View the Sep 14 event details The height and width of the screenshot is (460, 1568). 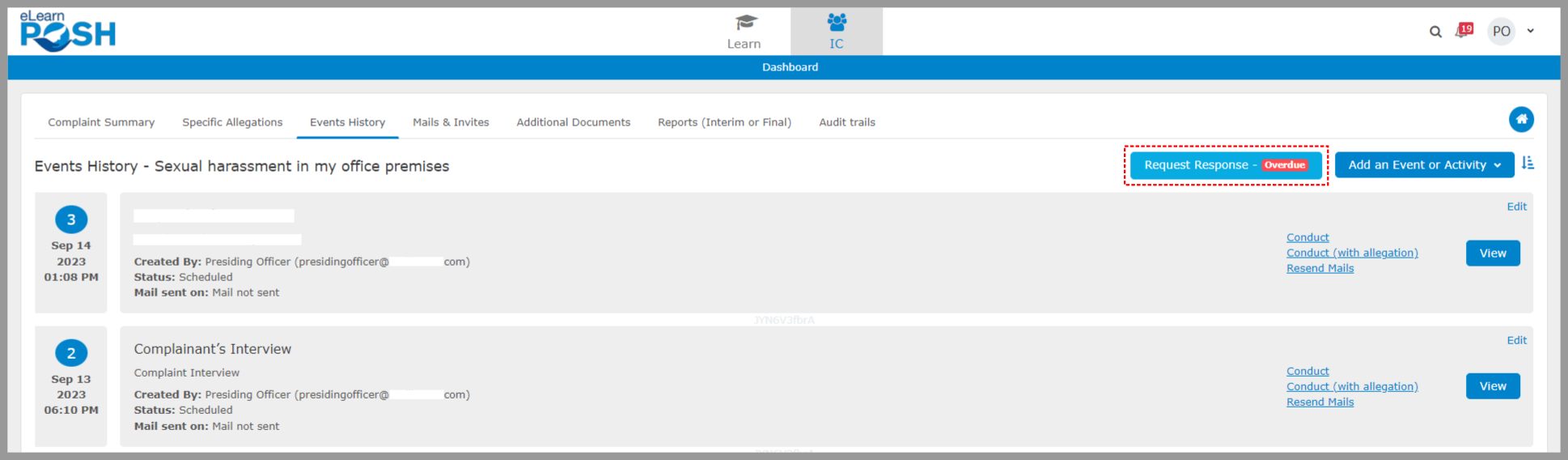1492,253
